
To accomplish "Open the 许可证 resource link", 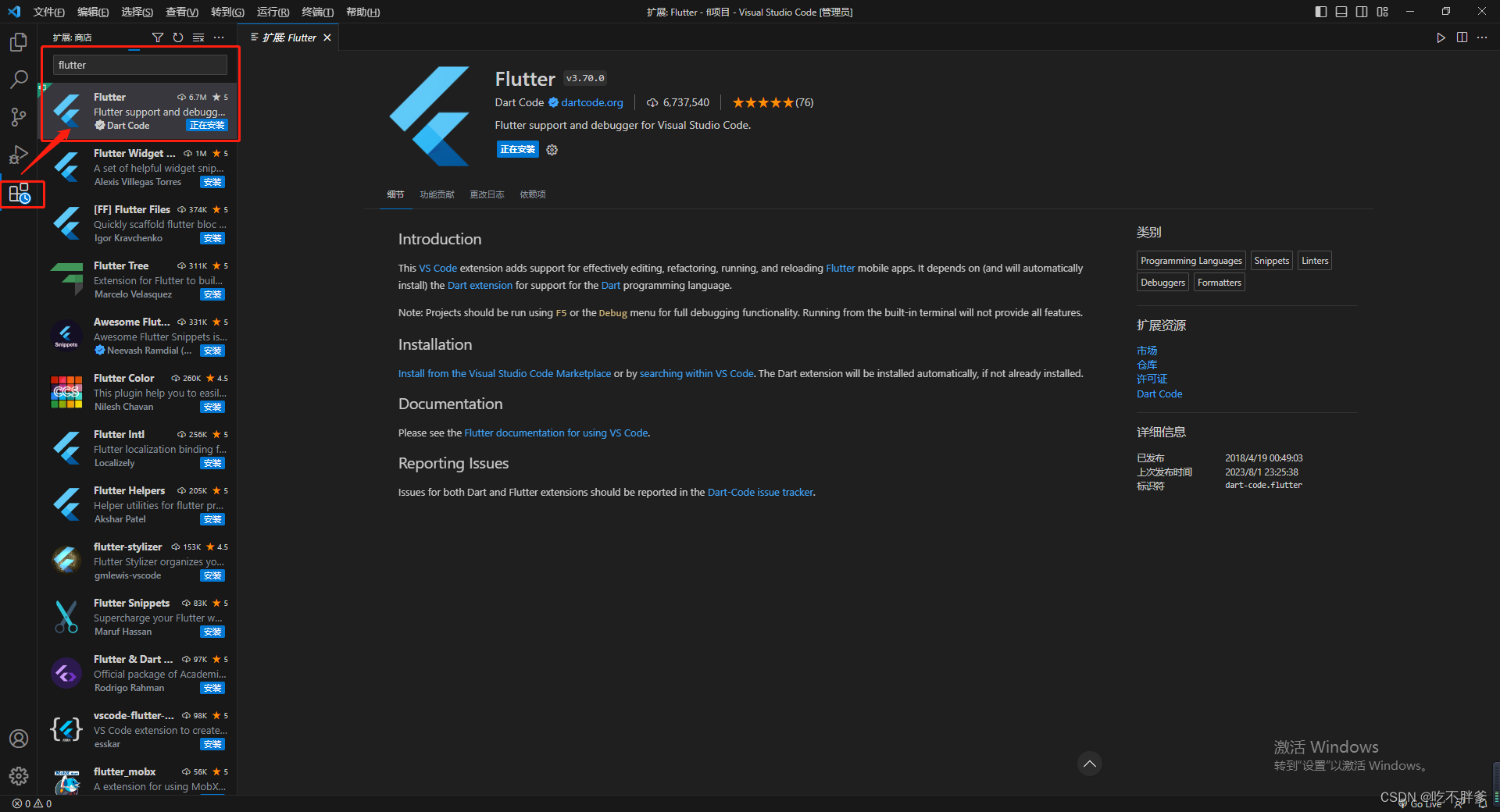I will point(1152,379).
